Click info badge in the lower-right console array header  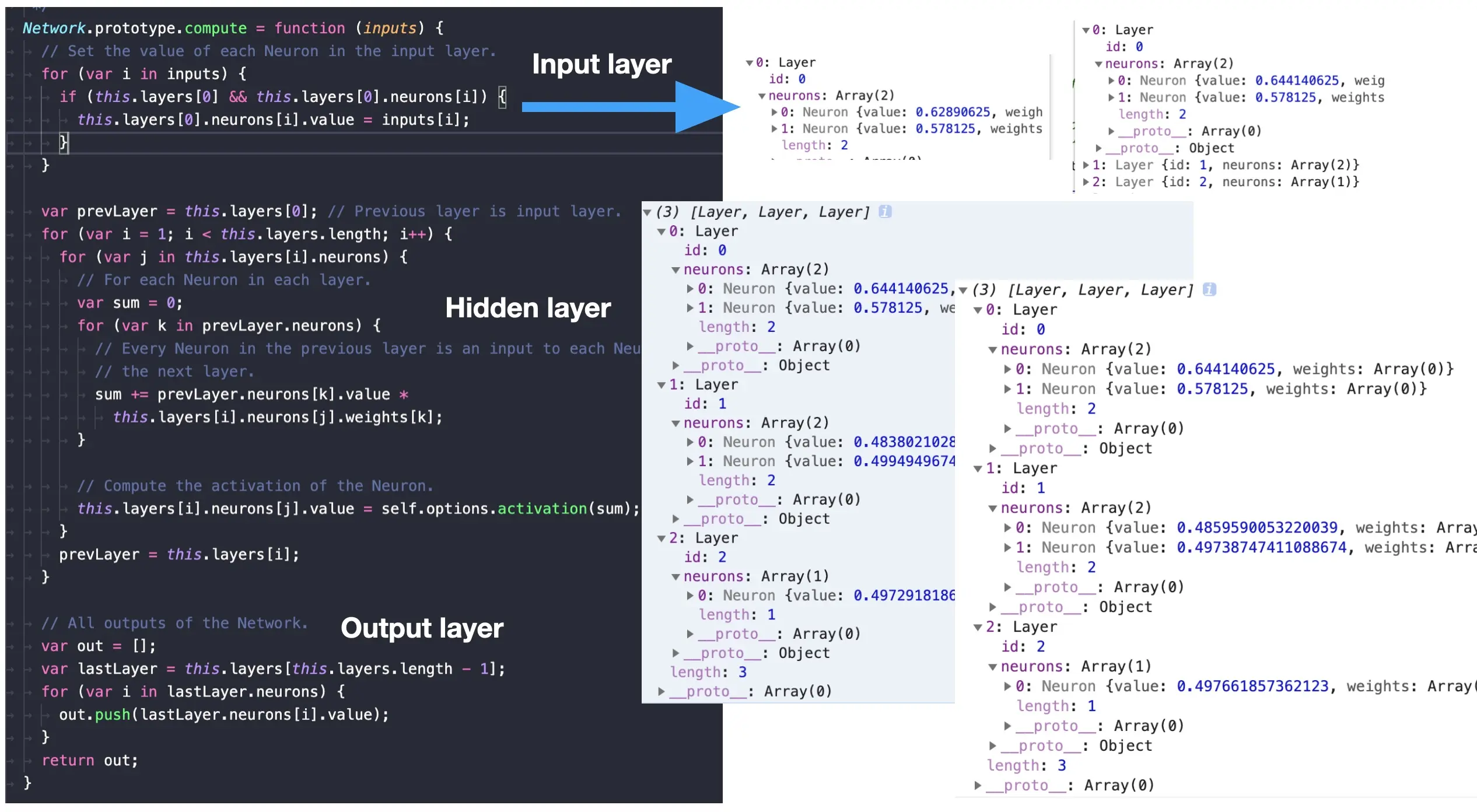click(1209, 290)
